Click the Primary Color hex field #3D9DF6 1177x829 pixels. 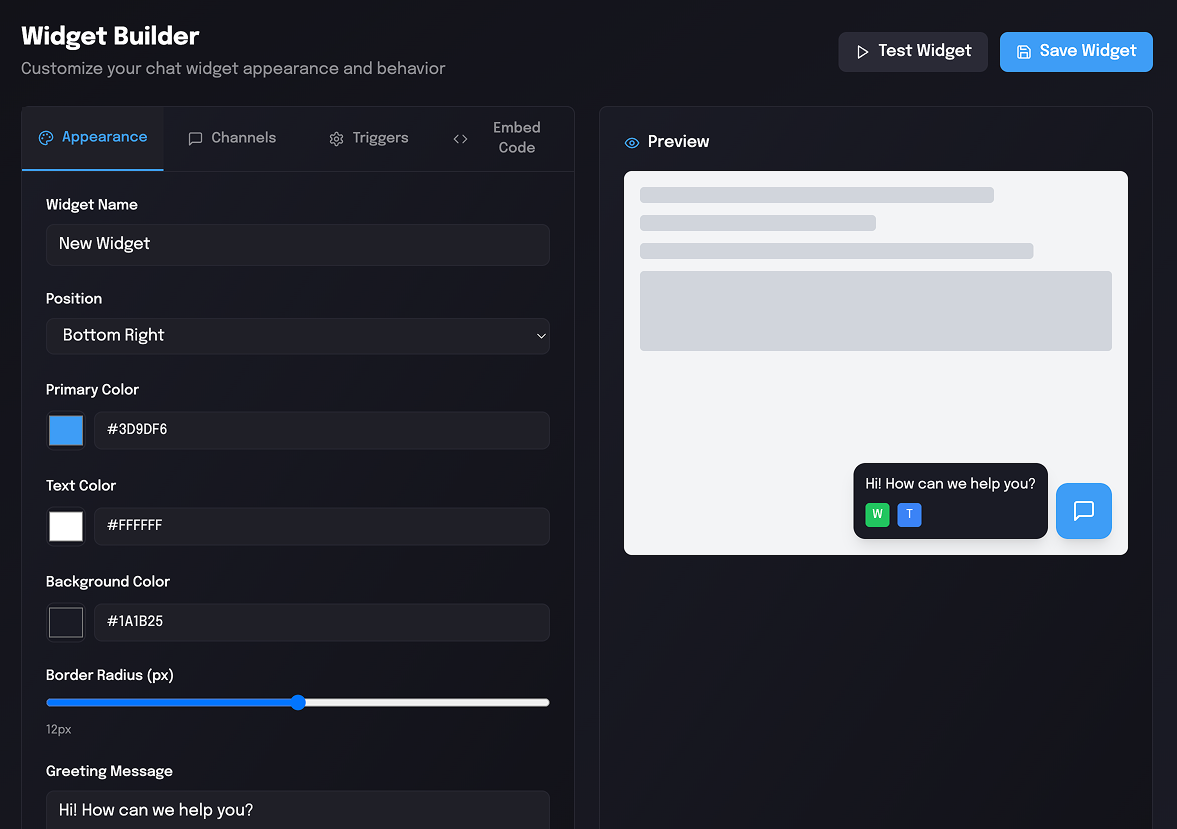(322, 430)
